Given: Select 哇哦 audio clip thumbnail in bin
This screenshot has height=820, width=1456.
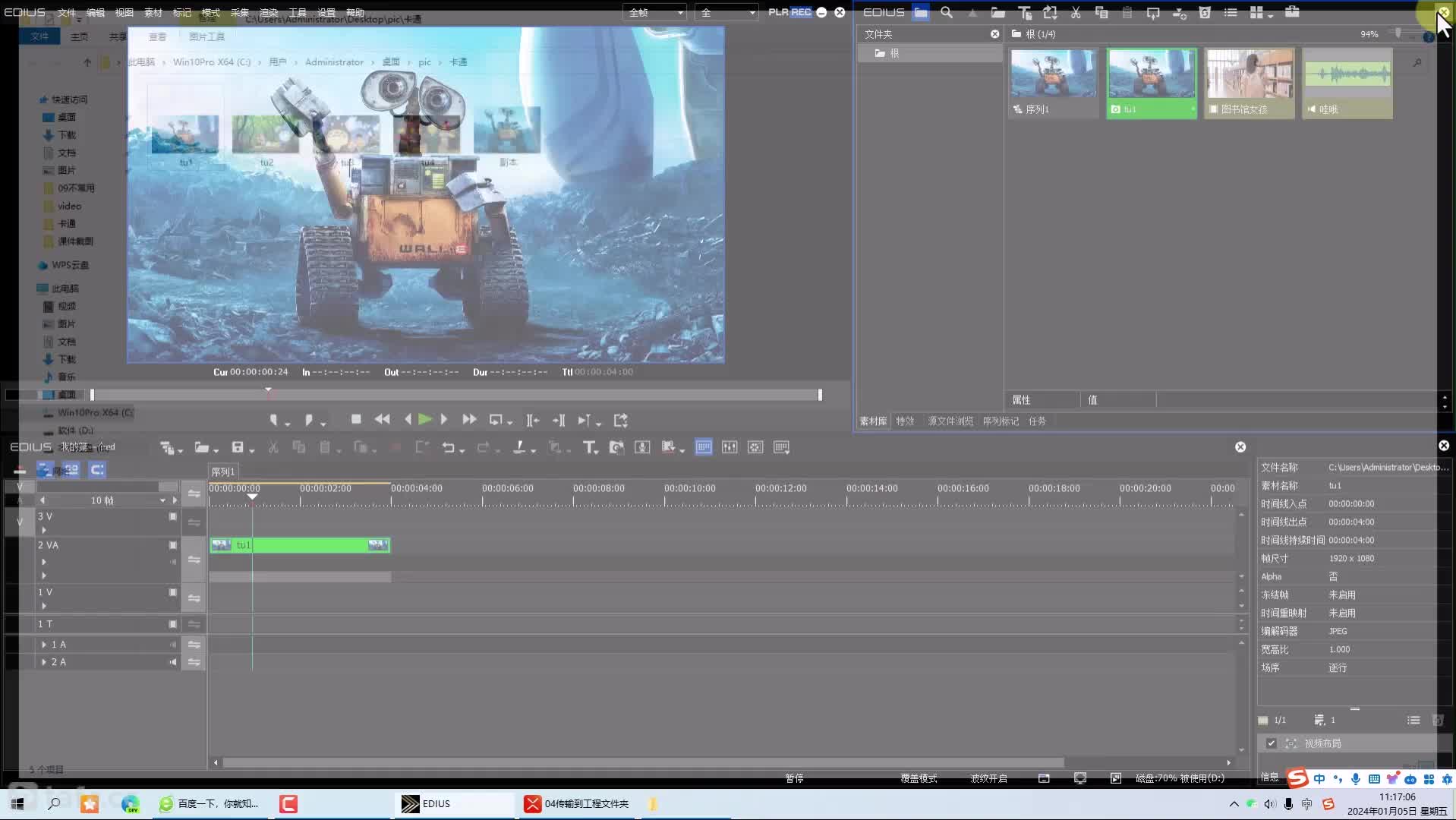Looking at the screenshot, I should (1347, 84).
